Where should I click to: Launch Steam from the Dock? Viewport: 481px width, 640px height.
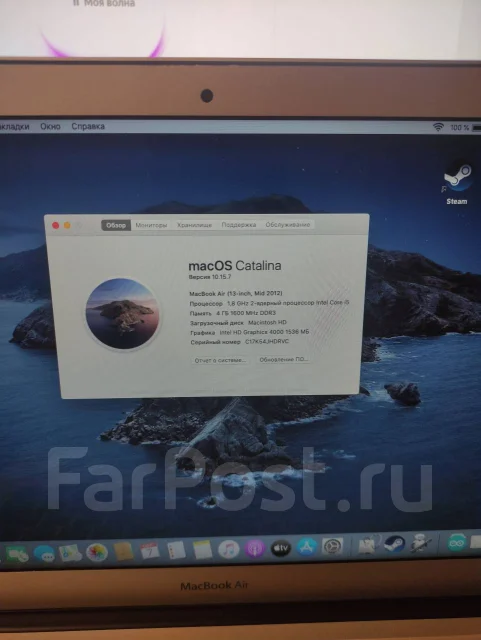pos(394,544)
